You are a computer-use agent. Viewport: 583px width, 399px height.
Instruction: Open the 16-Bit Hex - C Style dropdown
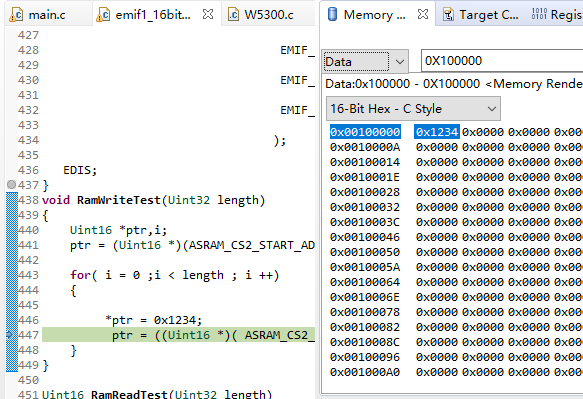[413, 109]
